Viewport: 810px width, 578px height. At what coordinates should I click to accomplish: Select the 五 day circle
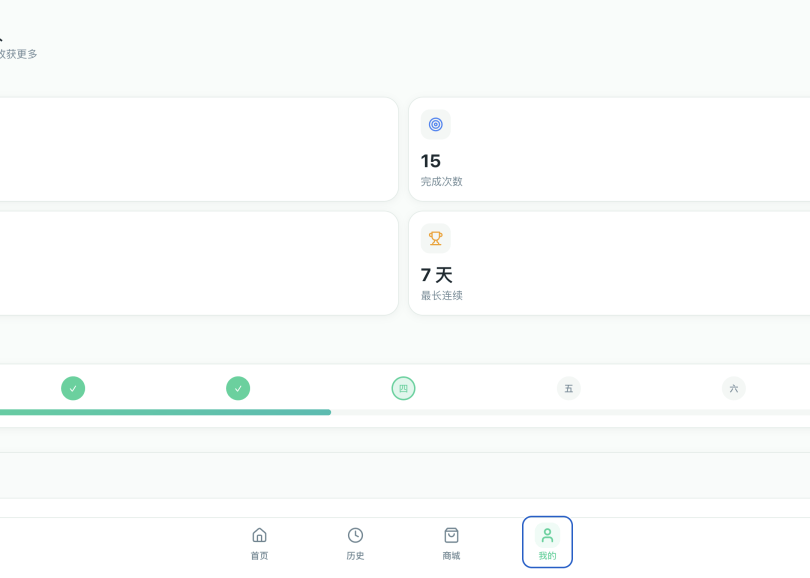pos(568,388)
